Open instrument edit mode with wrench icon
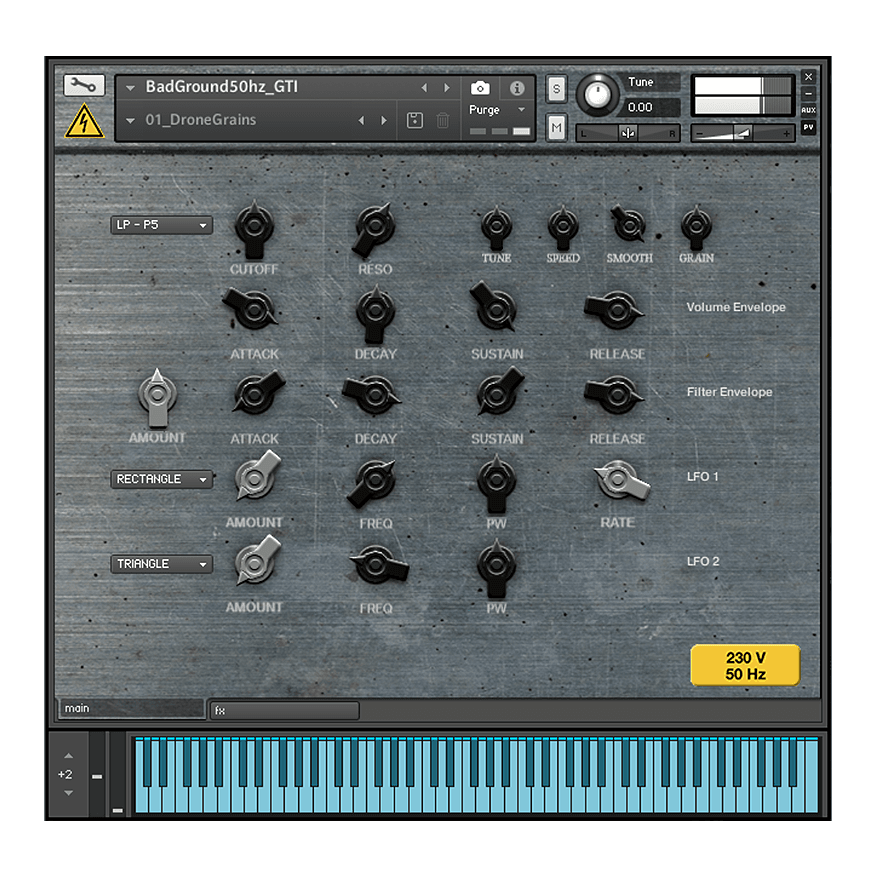This screenshot has width=876, height=876. [x=84, y=86]
